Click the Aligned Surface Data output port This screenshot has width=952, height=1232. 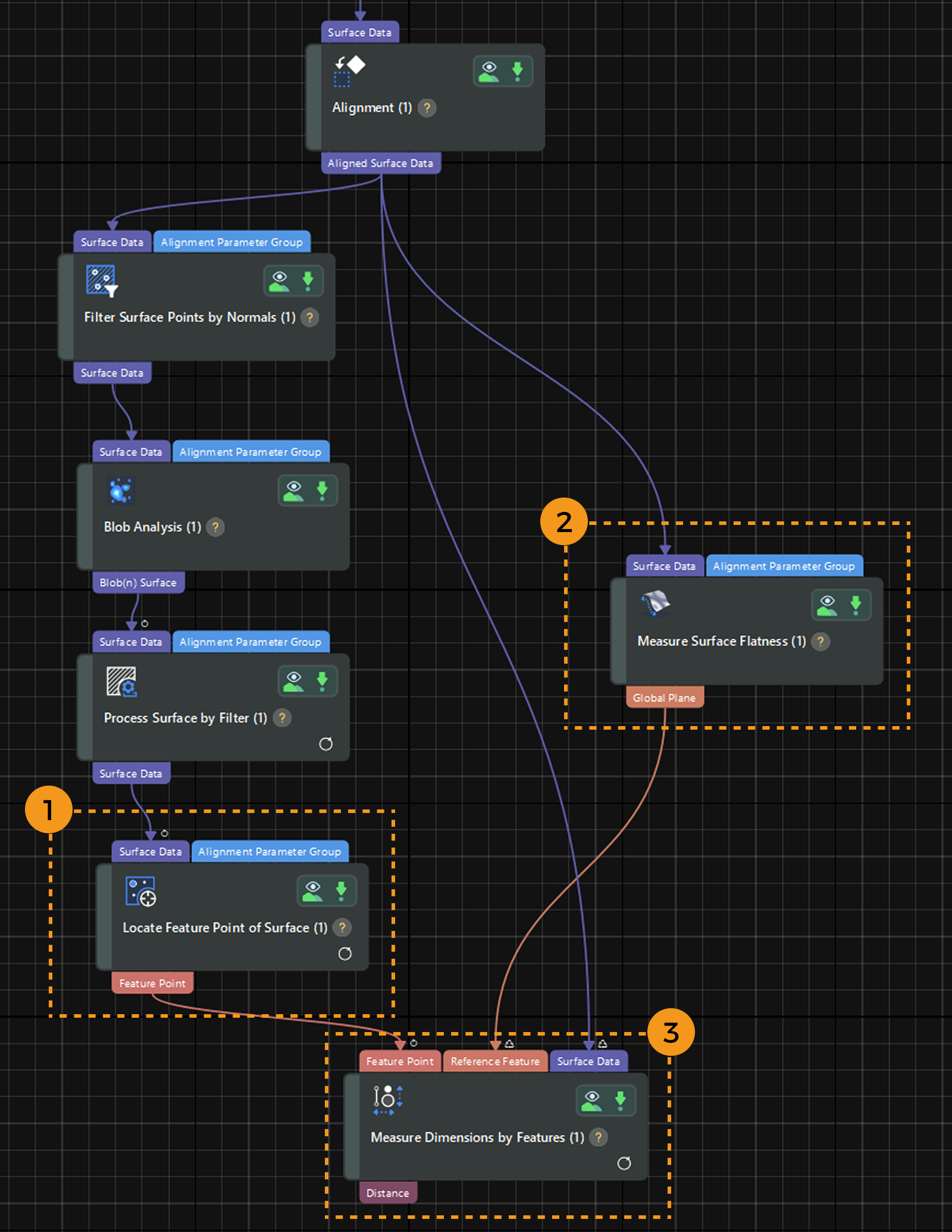click(380, 163)
